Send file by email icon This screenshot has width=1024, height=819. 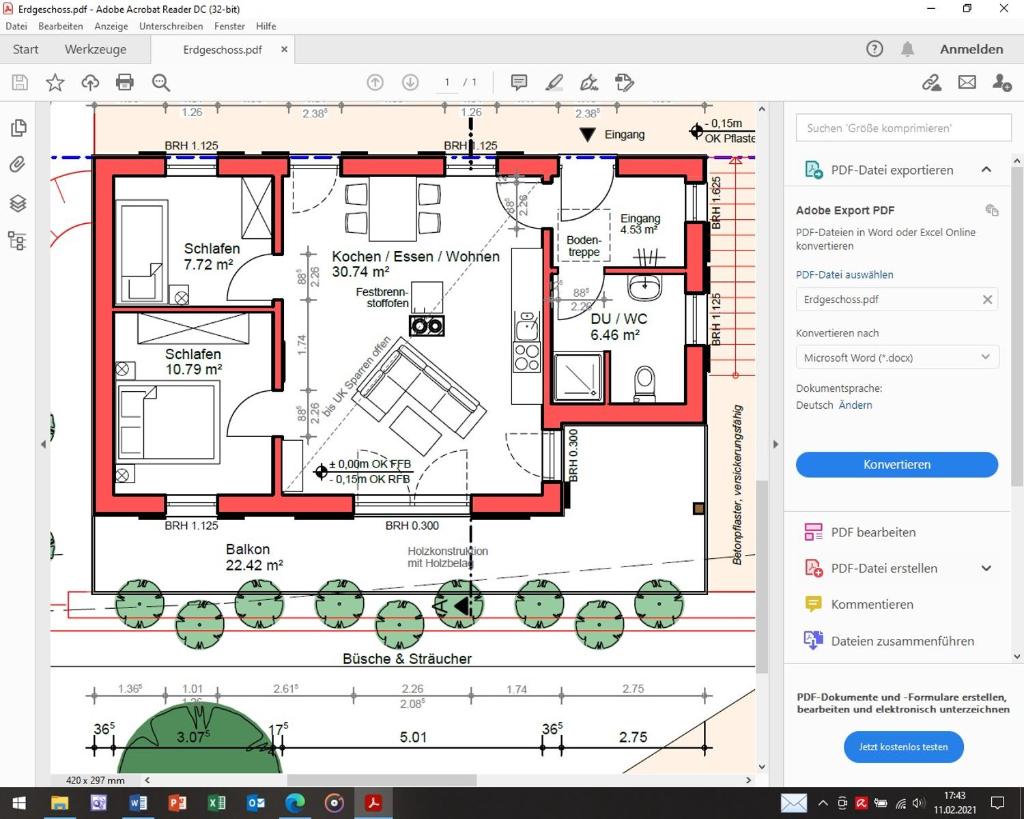pos(967,82)
